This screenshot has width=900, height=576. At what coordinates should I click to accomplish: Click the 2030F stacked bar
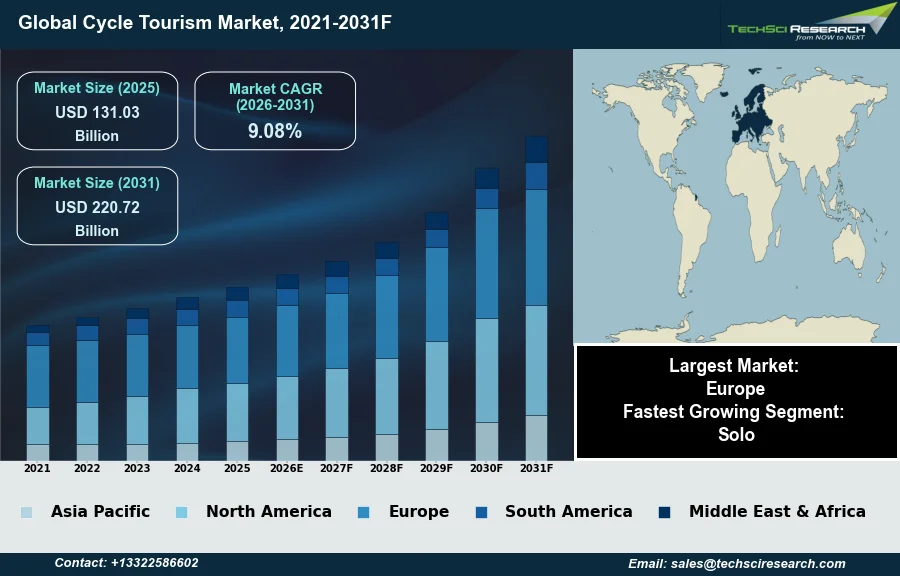(487, 315)
